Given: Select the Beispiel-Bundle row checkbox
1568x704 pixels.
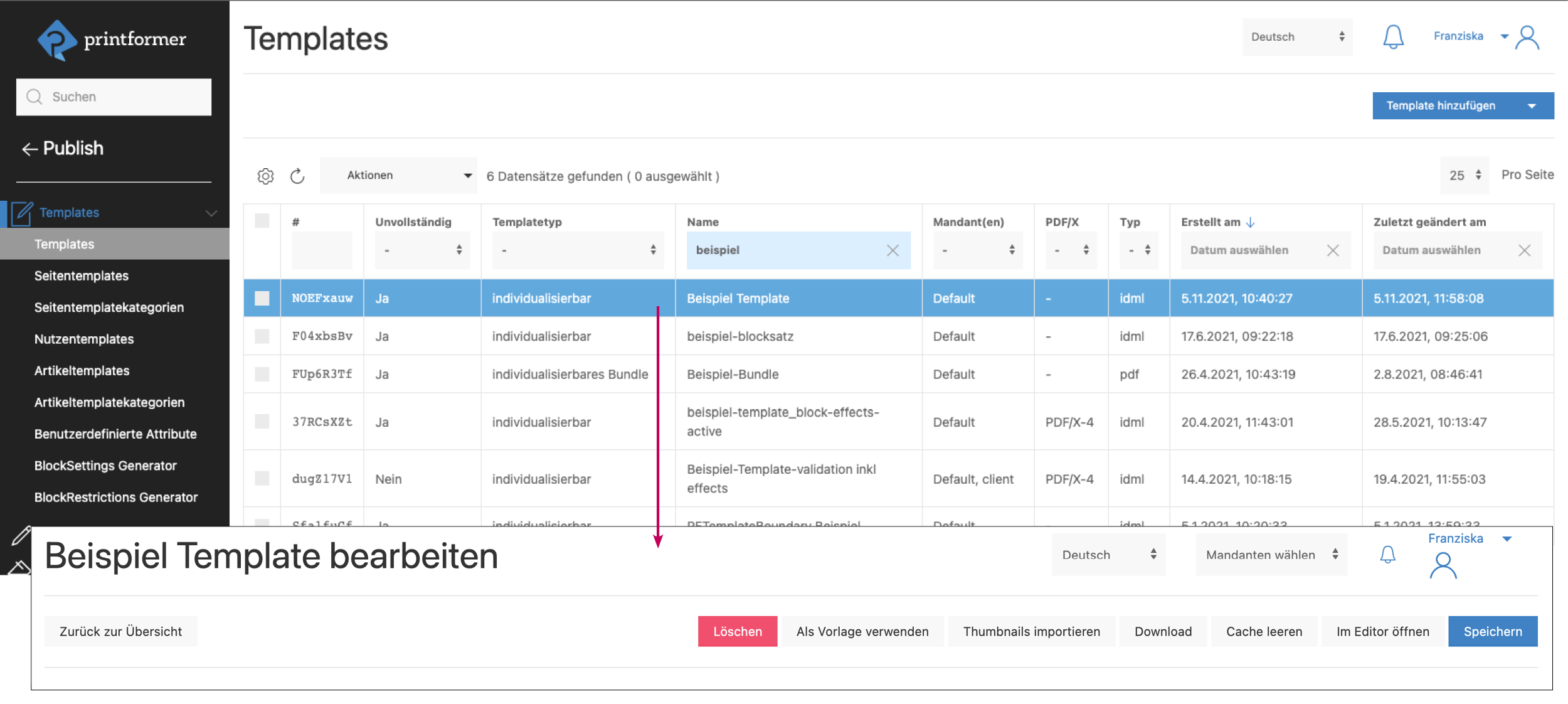Looking at the screenshot, I should click(x=262, y=375).
